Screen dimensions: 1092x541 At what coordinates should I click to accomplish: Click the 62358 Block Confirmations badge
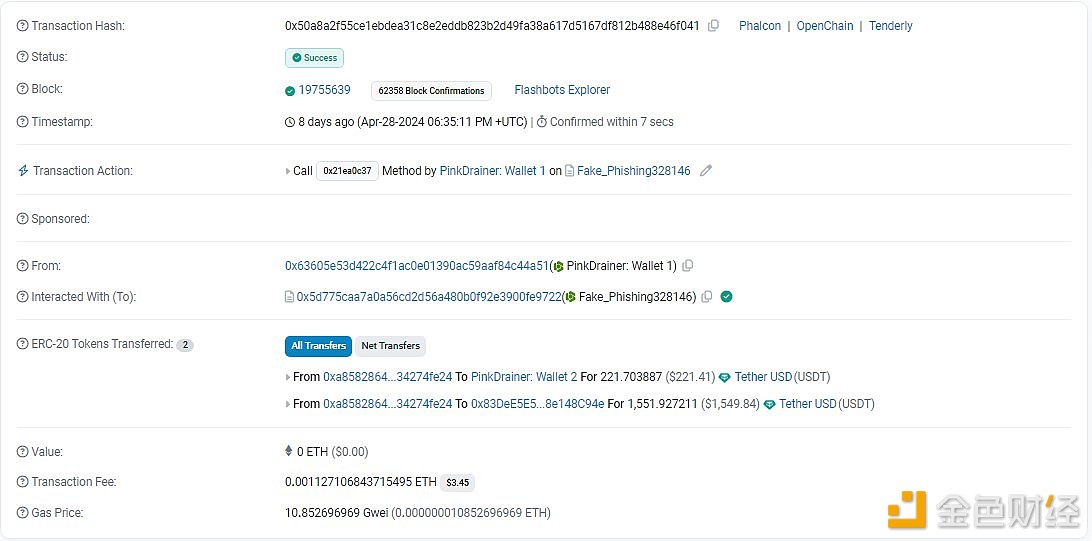click(430, 91)
